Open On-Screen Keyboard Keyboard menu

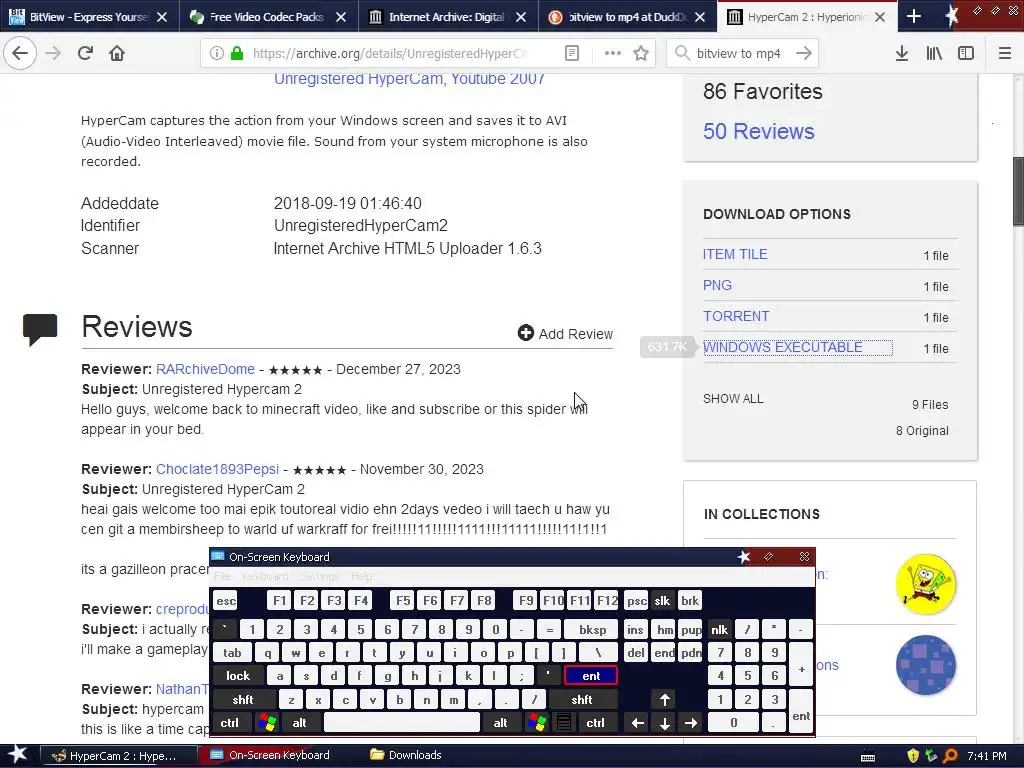264,576
